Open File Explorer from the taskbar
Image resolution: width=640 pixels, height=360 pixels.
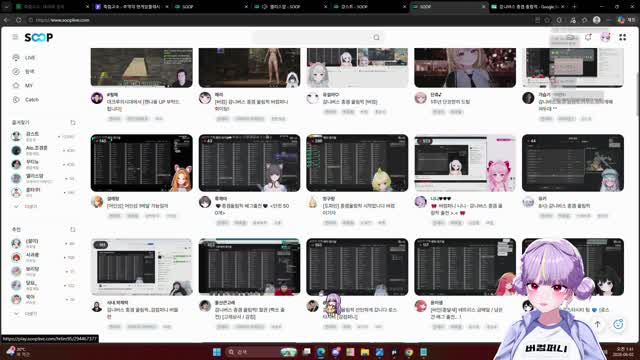coord(365,352)
